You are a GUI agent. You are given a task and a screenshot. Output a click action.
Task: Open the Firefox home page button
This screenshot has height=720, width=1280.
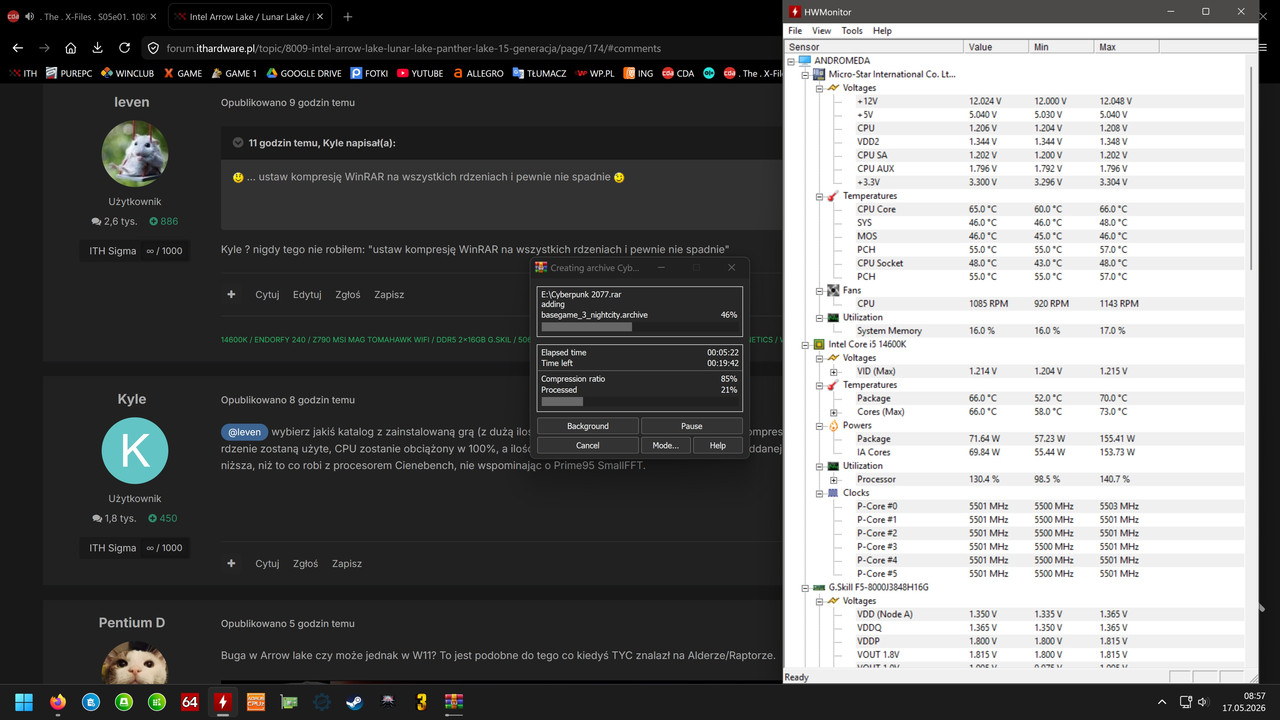71,48
